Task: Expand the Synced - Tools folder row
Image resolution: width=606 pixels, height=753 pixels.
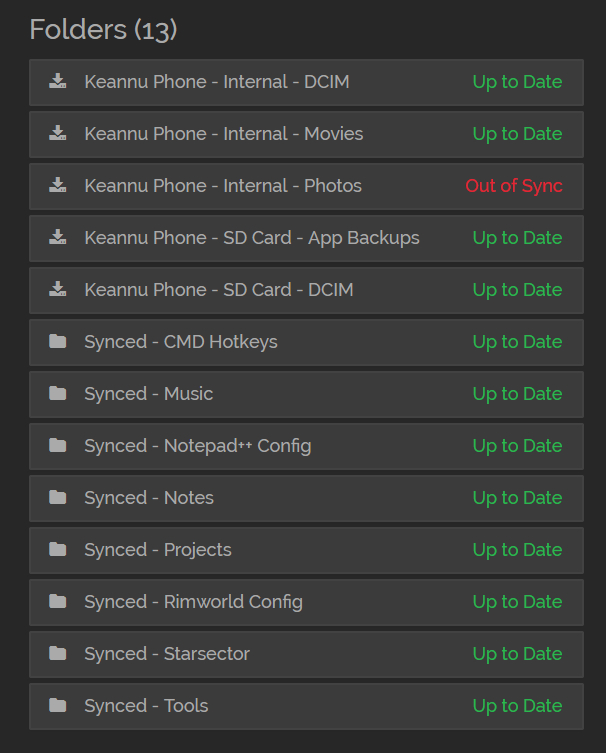Action: point(146,706)
